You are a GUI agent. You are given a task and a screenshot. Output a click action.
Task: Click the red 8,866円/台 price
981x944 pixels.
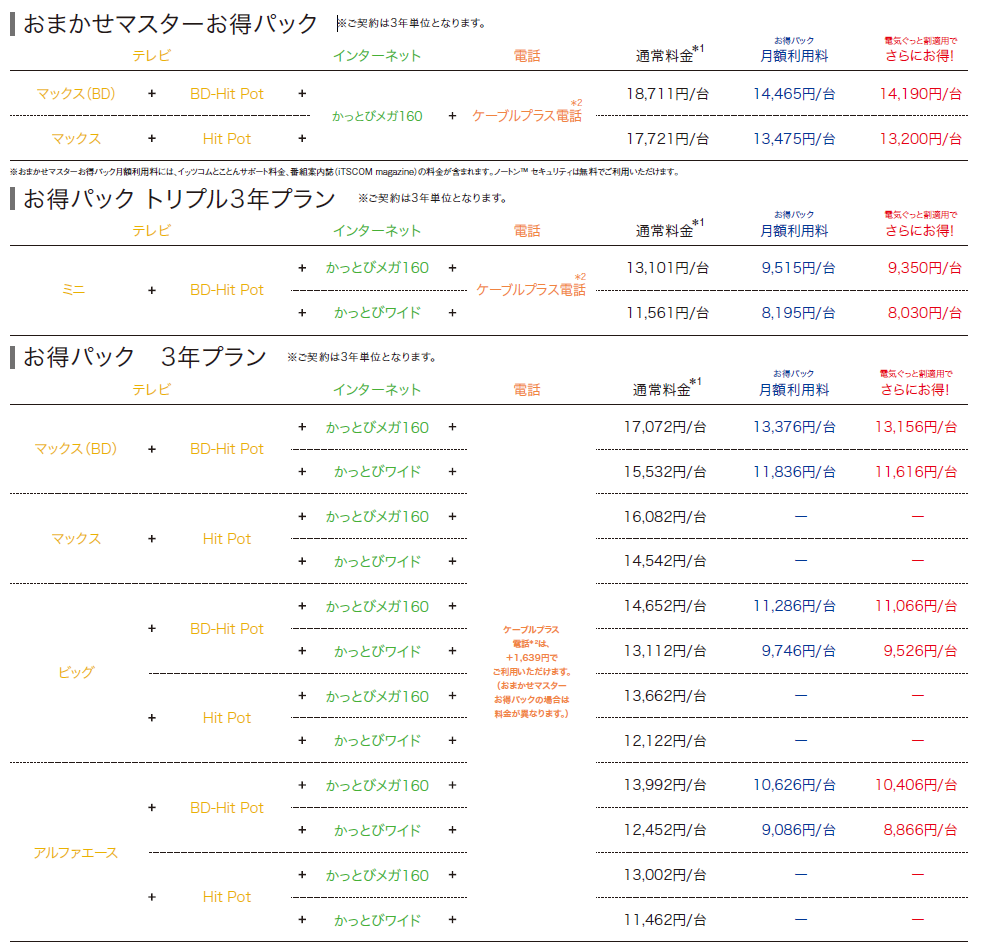pyautogui.click(x=920, y=830)
